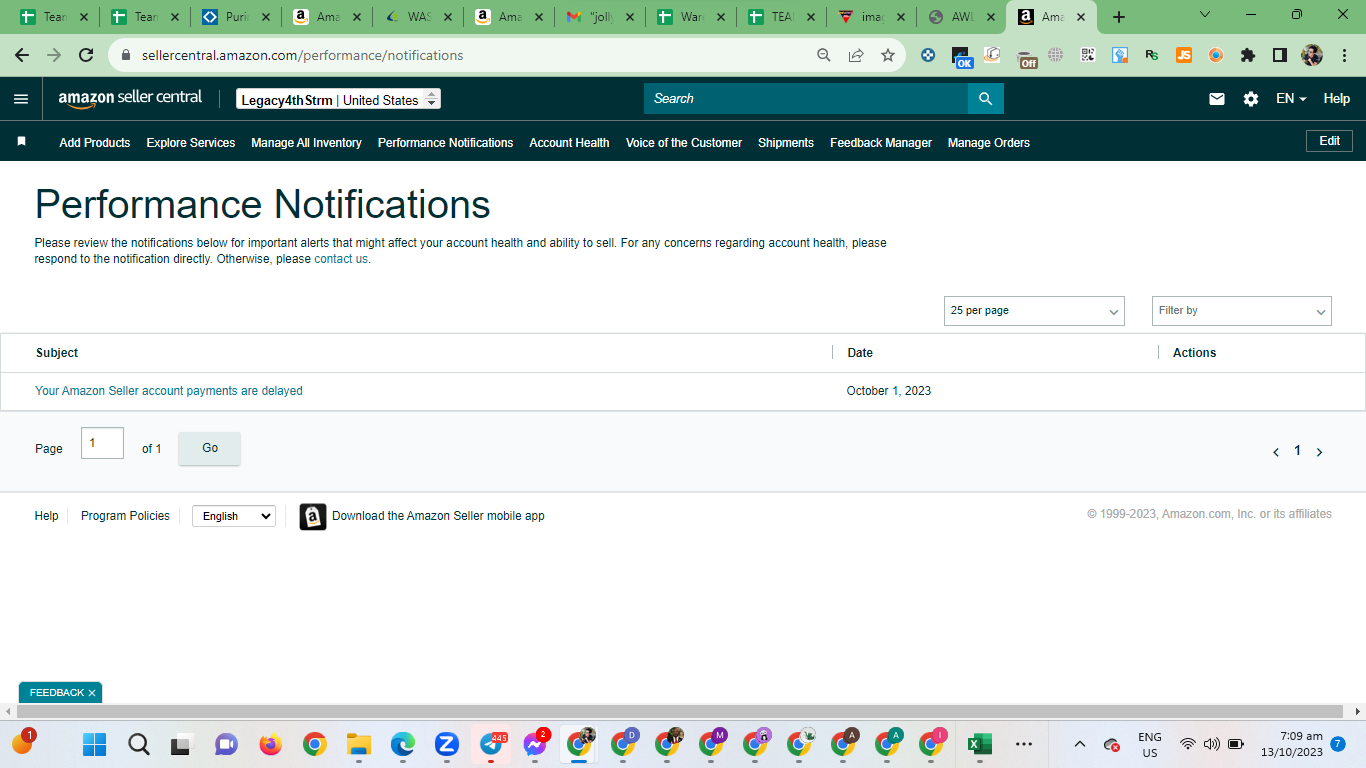Click the Seller Central search field

(x=806, y=98)
